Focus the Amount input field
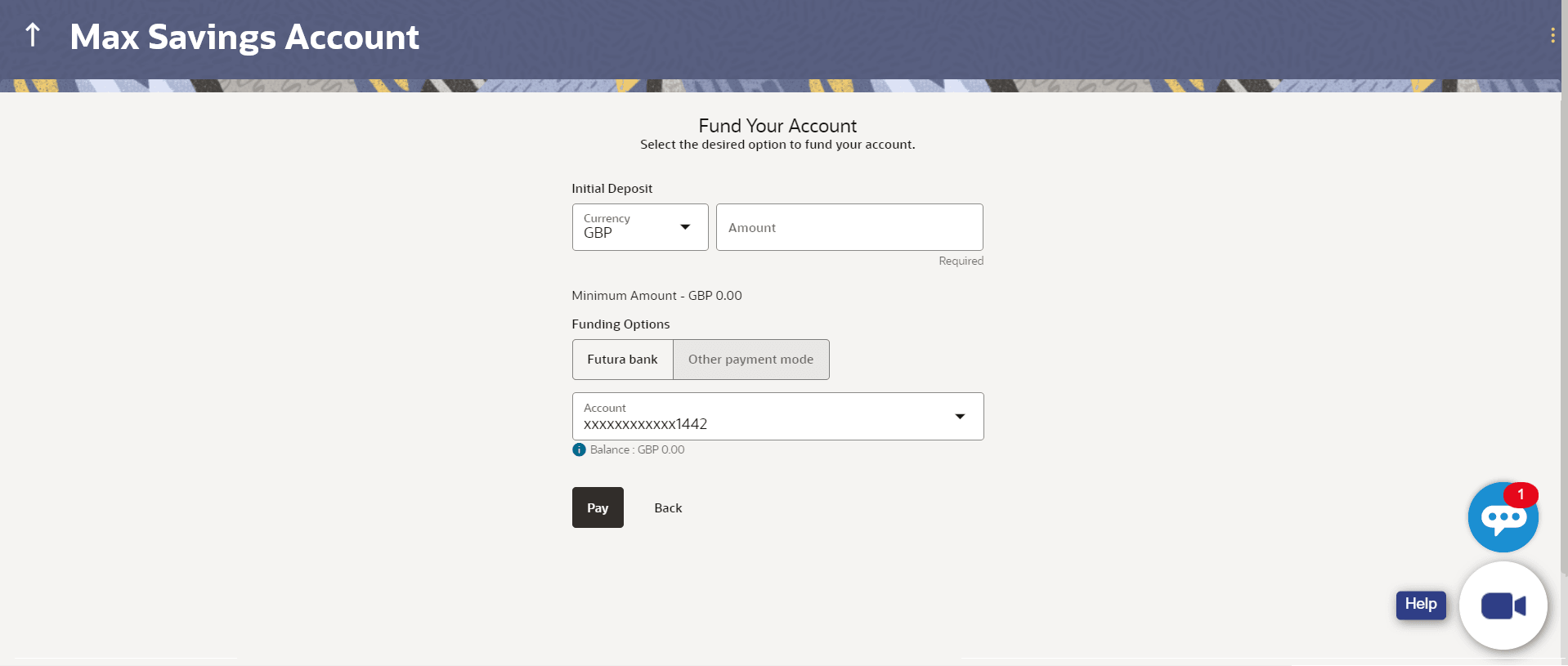 [849, 227]
